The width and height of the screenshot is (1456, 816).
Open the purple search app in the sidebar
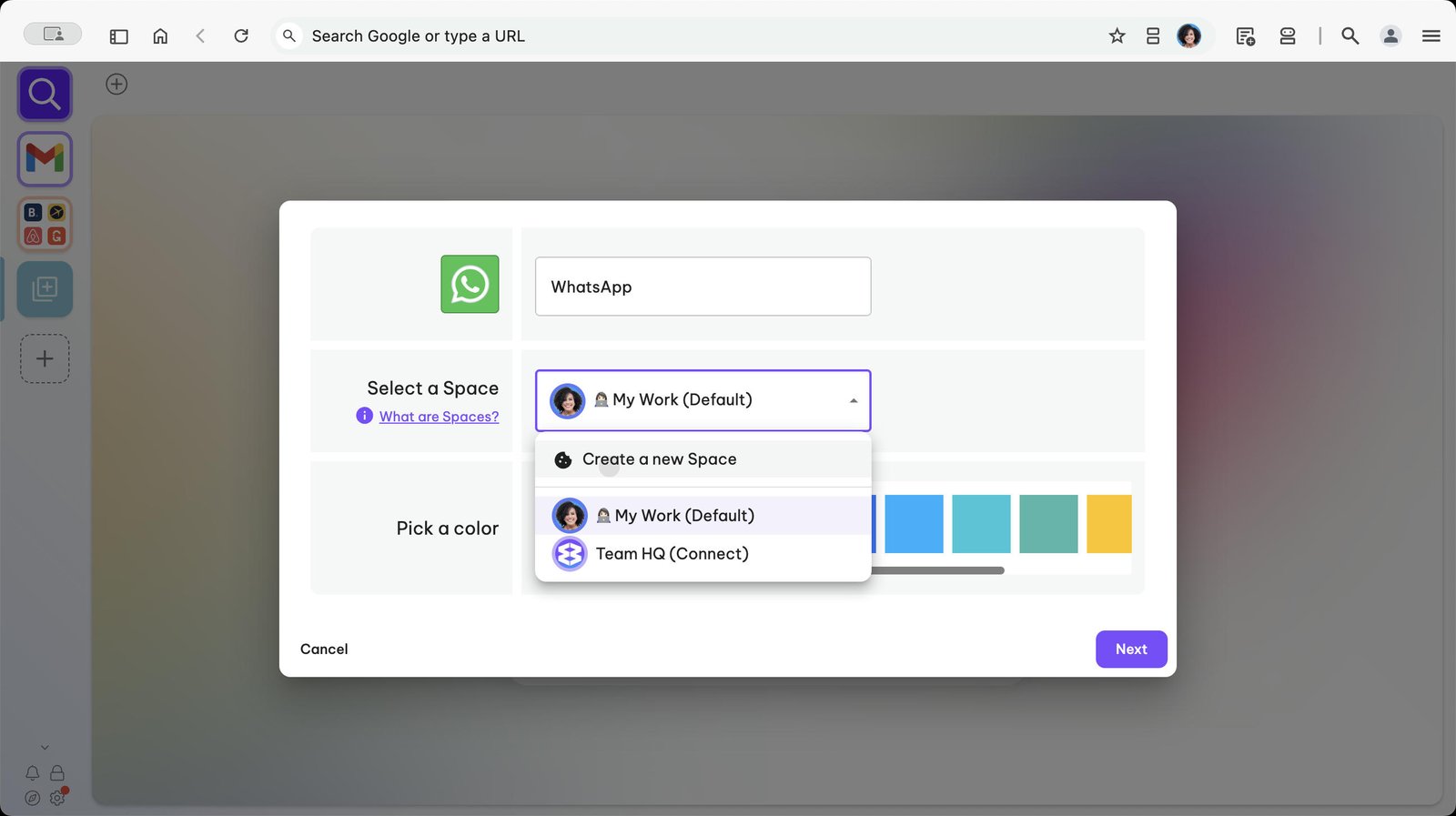45,94
